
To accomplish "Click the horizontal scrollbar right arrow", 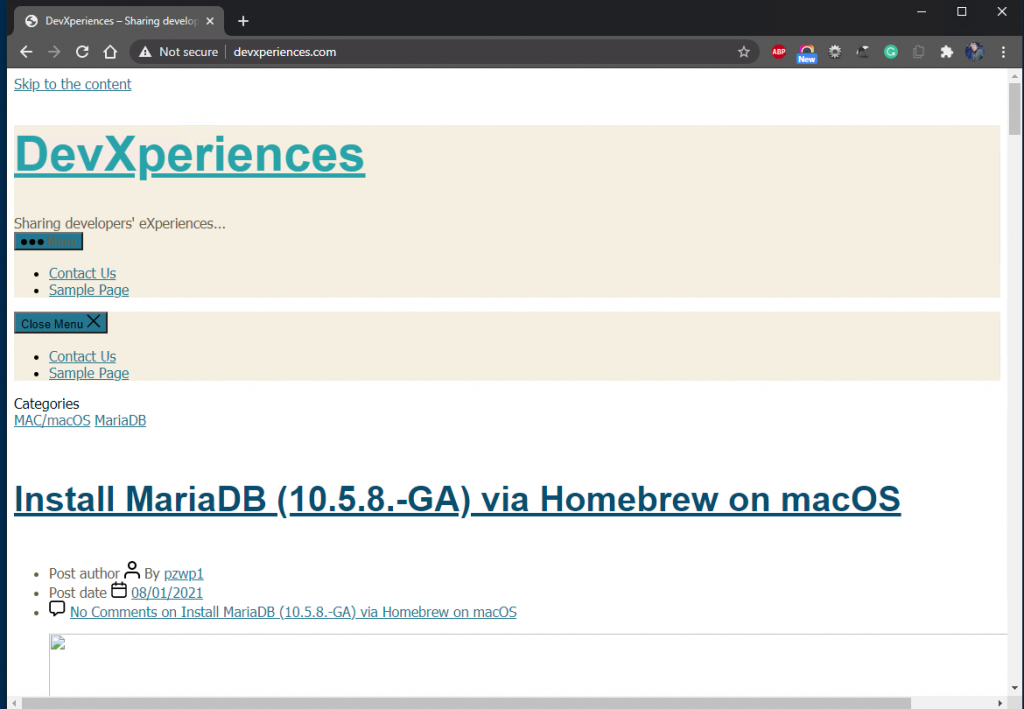I will 1000,703.
